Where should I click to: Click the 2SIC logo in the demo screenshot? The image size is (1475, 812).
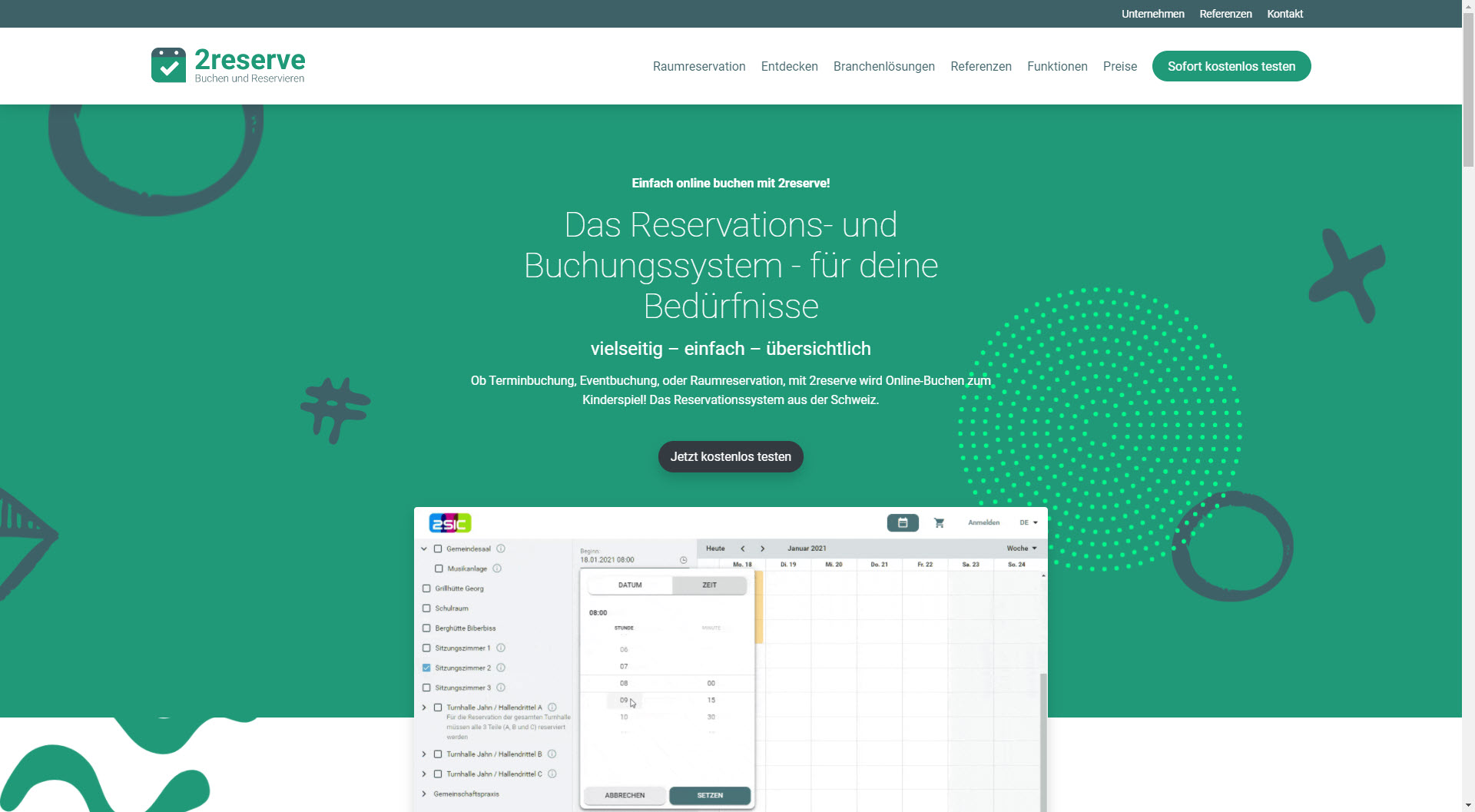[450, 522]
